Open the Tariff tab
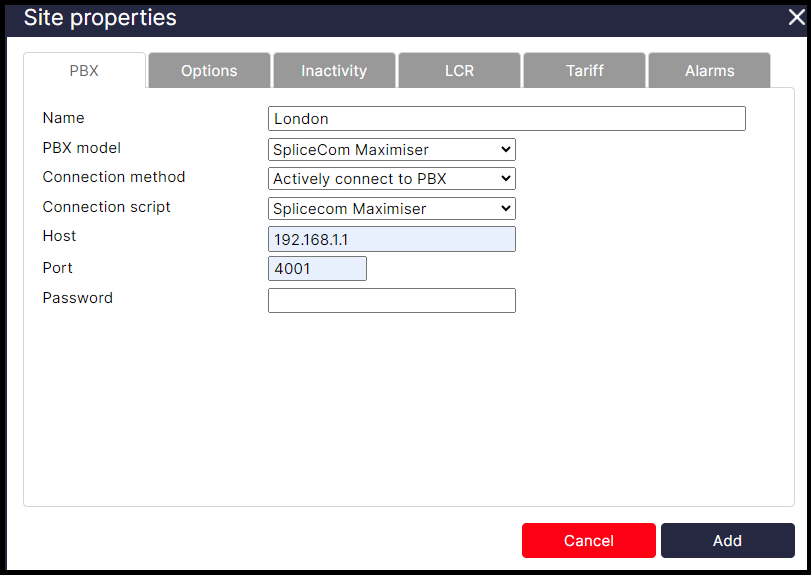This screenshot has width=811, height=575. click(584, 71)
